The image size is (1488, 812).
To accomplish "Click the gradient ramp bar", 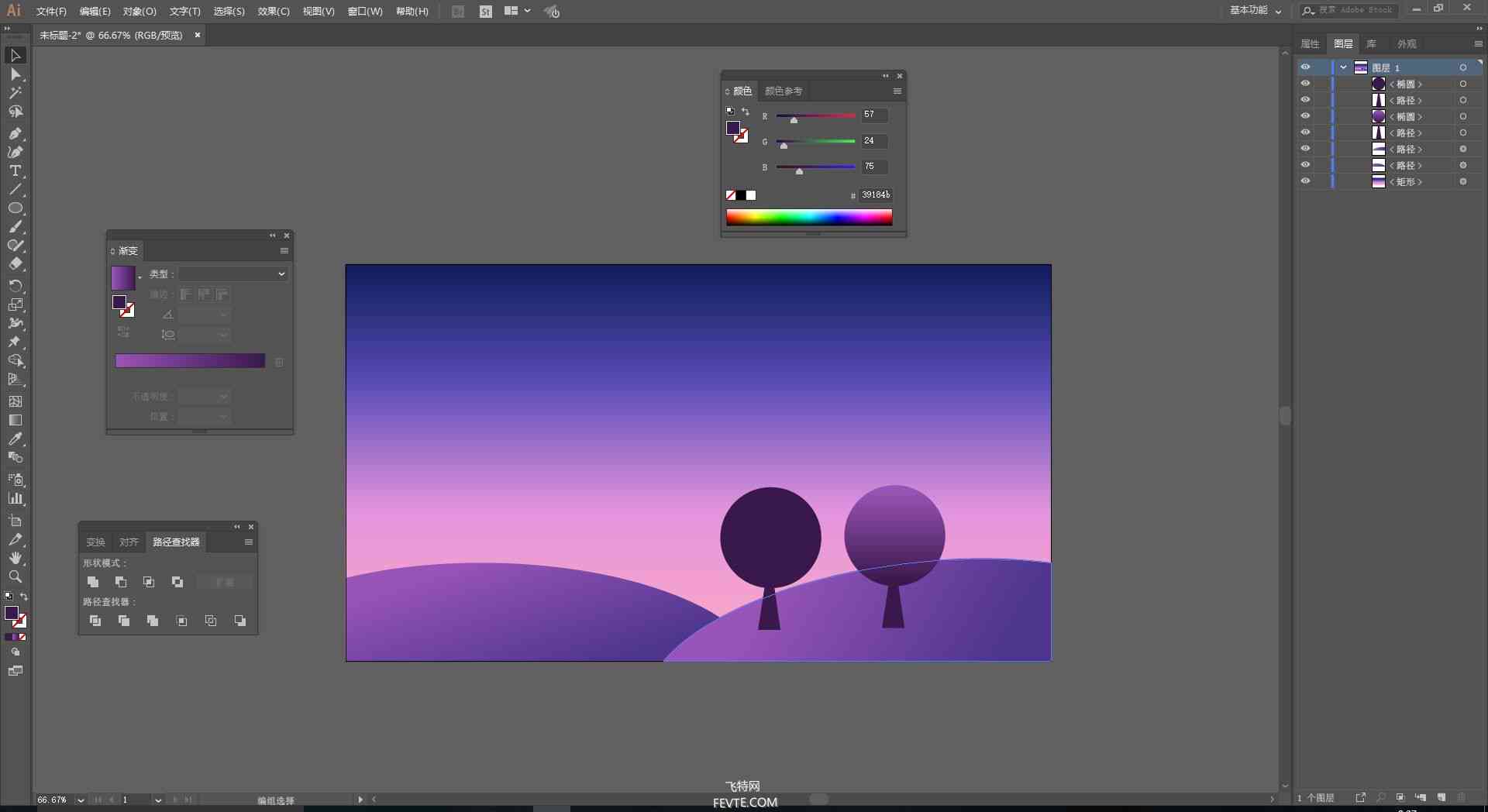I will tap(190, 361).
